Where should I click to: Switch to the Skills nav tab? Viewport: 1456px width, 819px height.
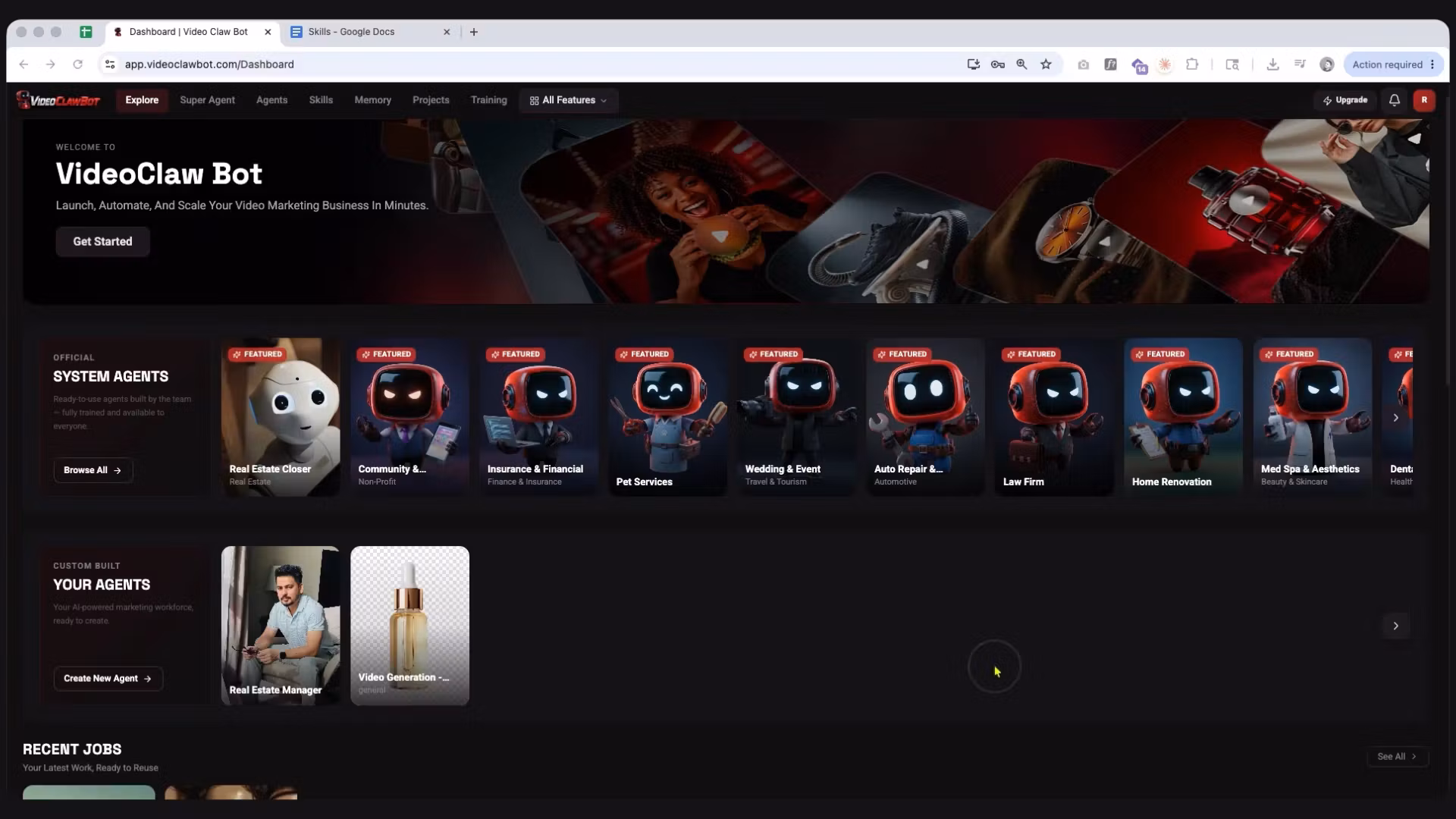click(321, 100)
